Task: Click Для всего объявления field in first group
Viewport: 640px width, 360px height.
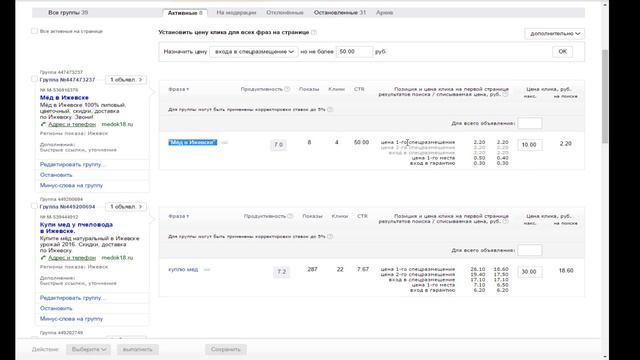Action: pyautogui.click(x=530, y=123)
